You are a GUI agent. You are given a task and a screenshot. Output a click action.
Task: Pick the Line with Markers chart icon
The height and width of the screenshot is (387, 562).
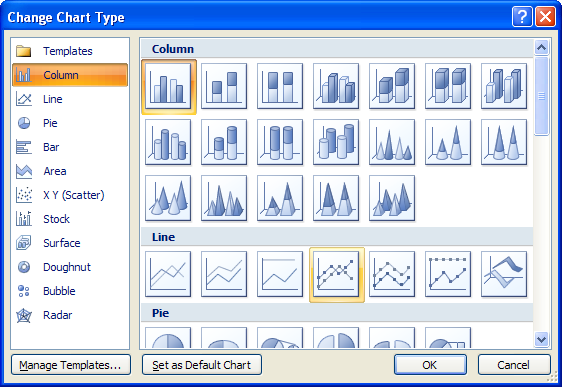pos(337,275)
